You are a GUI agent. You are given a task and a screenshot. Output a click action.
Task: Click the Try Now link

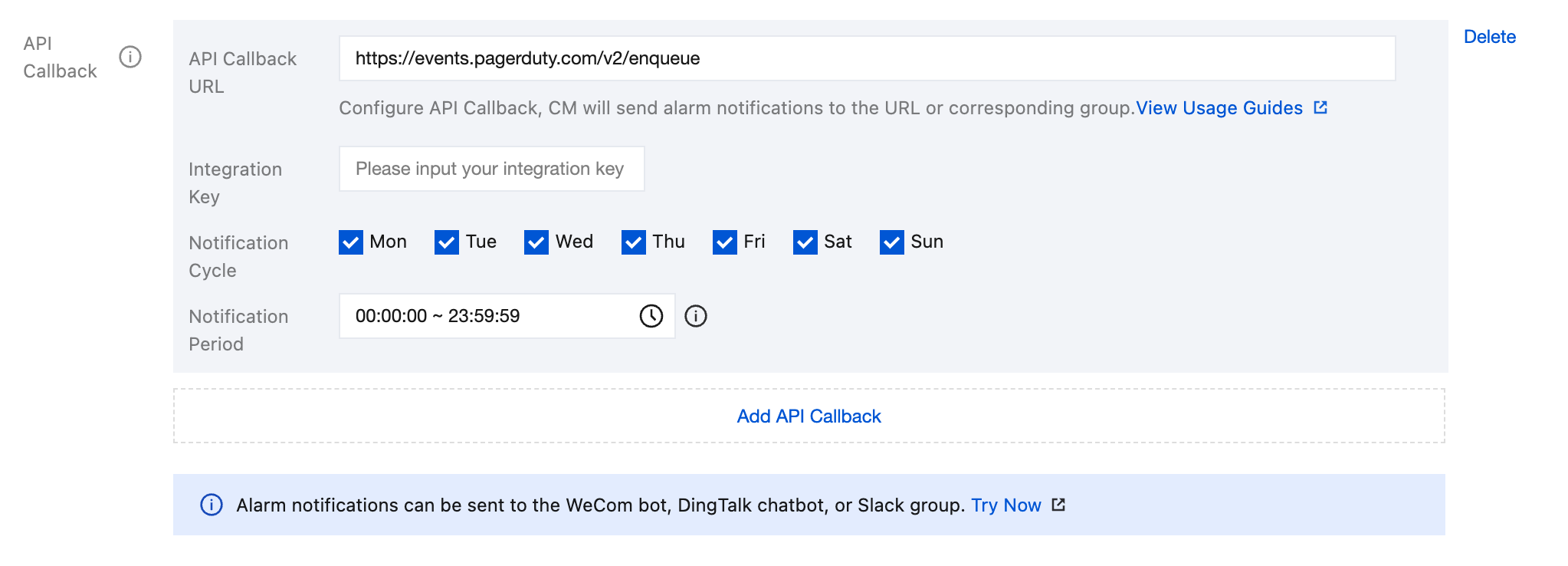[1005, 505]
